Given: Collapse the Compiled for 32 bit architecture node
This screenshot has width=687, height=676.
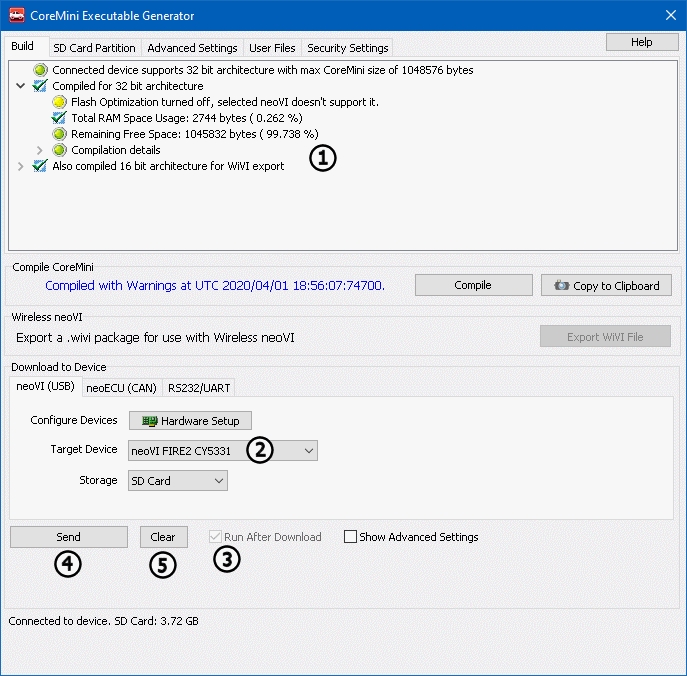Looking at the screenshot, I should [x=22, y=86].
